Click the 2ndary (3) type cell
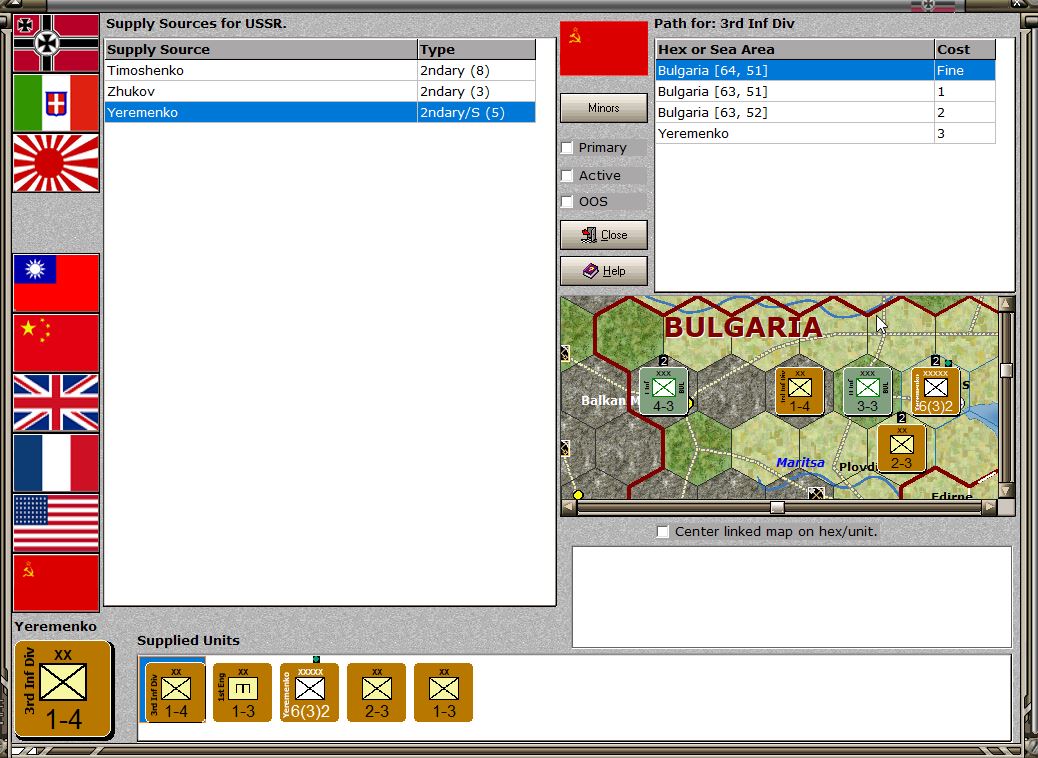Screen dimensions: 1038x758 point(477,91)
